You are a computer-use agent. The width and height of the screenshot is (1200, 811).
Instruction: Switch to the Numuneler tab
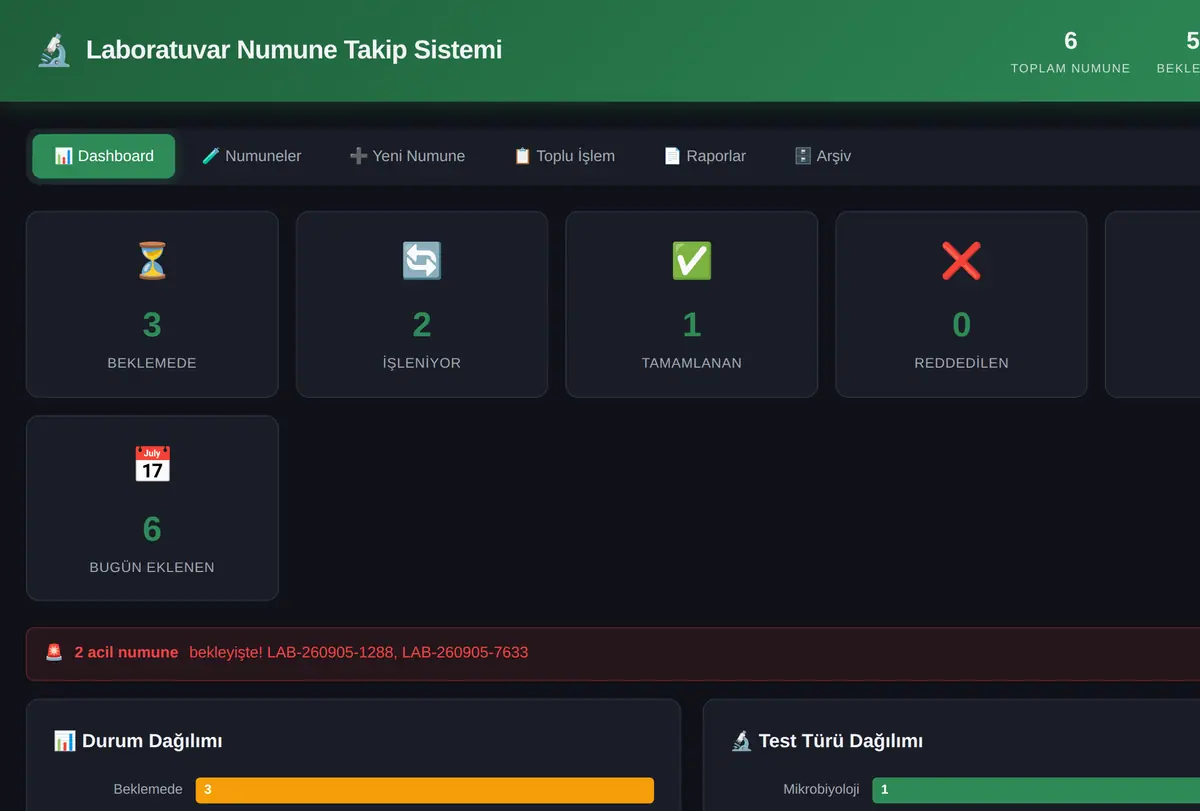coord(251,156)
